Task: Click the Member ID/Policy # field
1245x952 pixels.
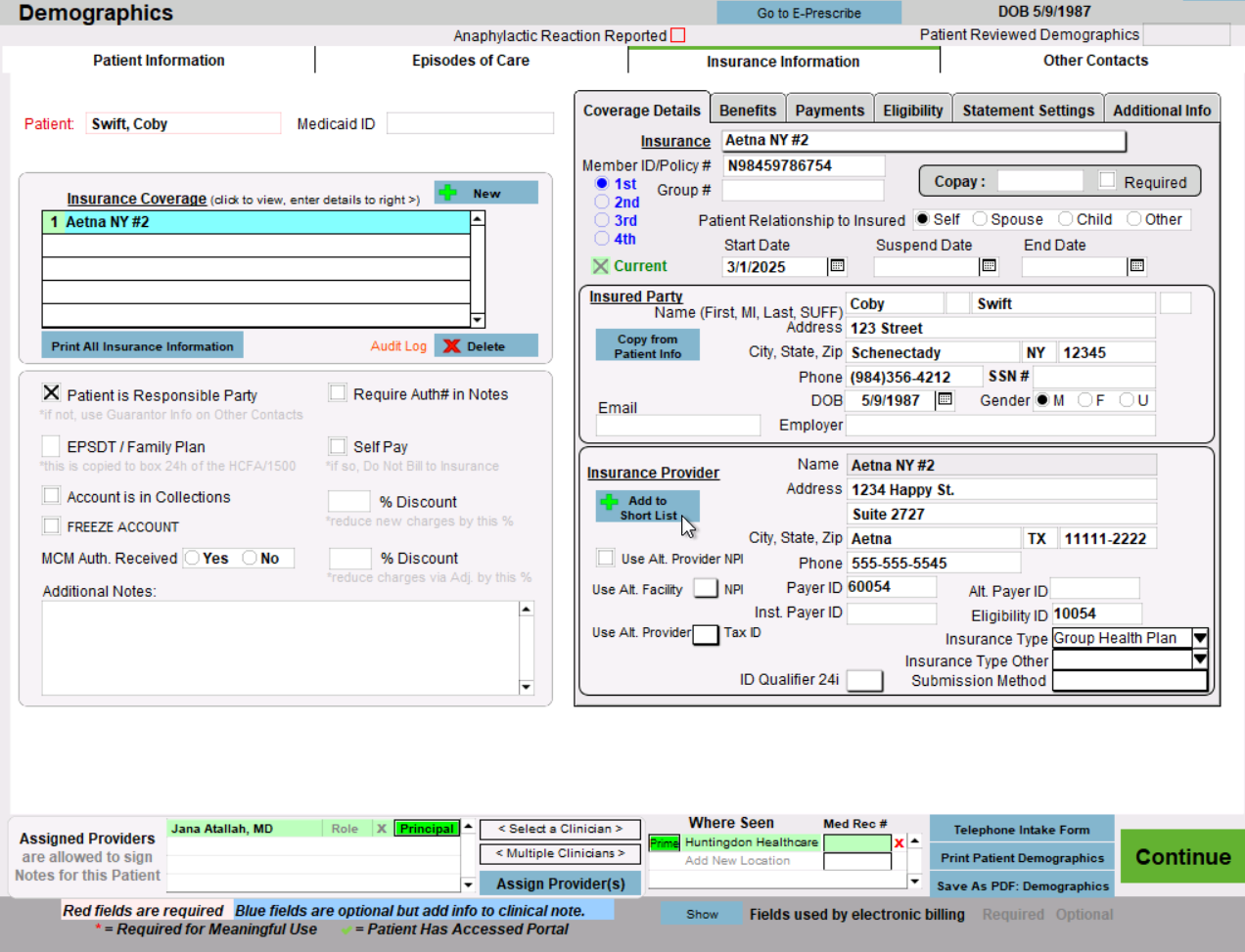Action: tap(804, 165)
